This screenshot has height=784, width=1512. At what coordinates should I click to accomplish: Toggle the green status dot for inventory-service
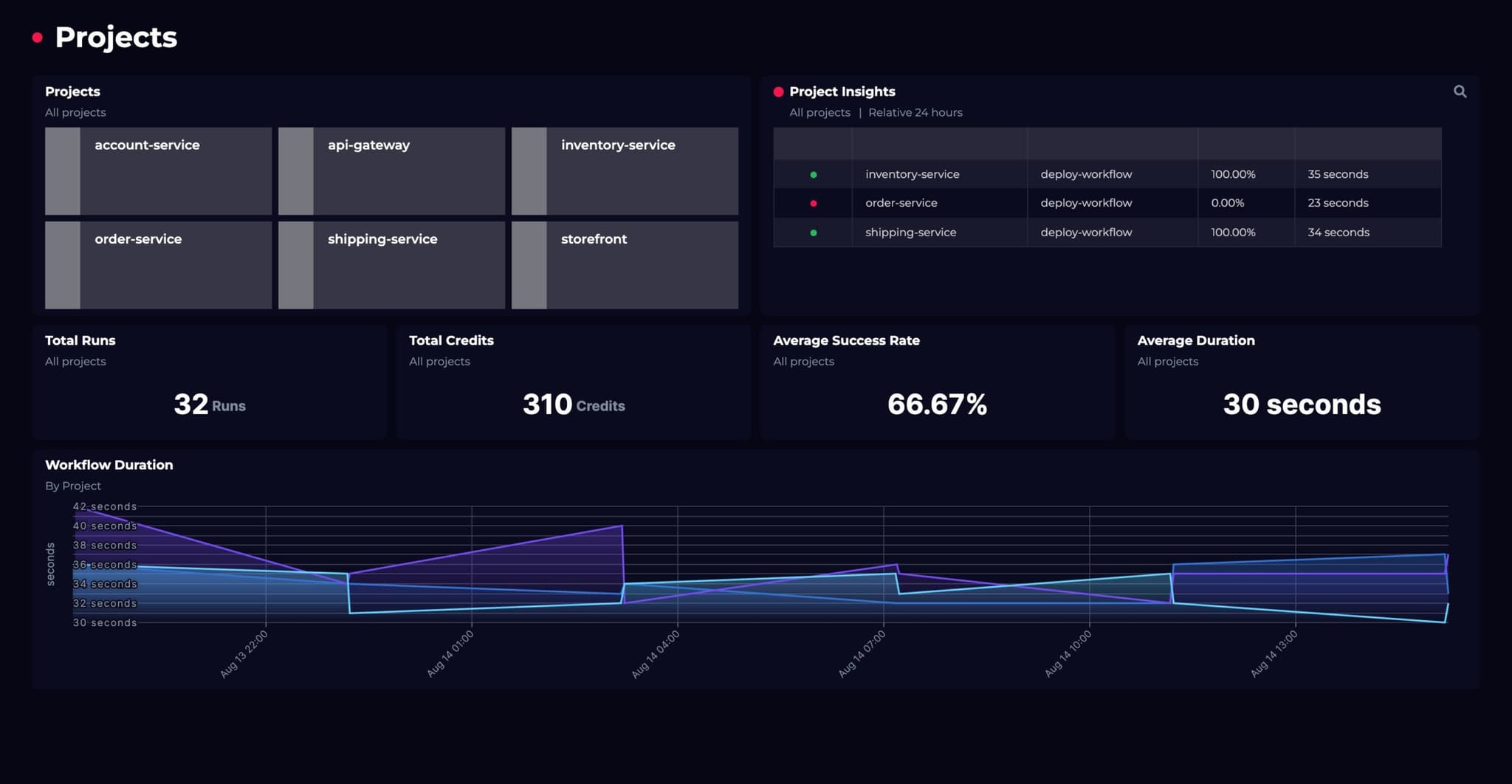pyautogui.click(x=814, y=174)
